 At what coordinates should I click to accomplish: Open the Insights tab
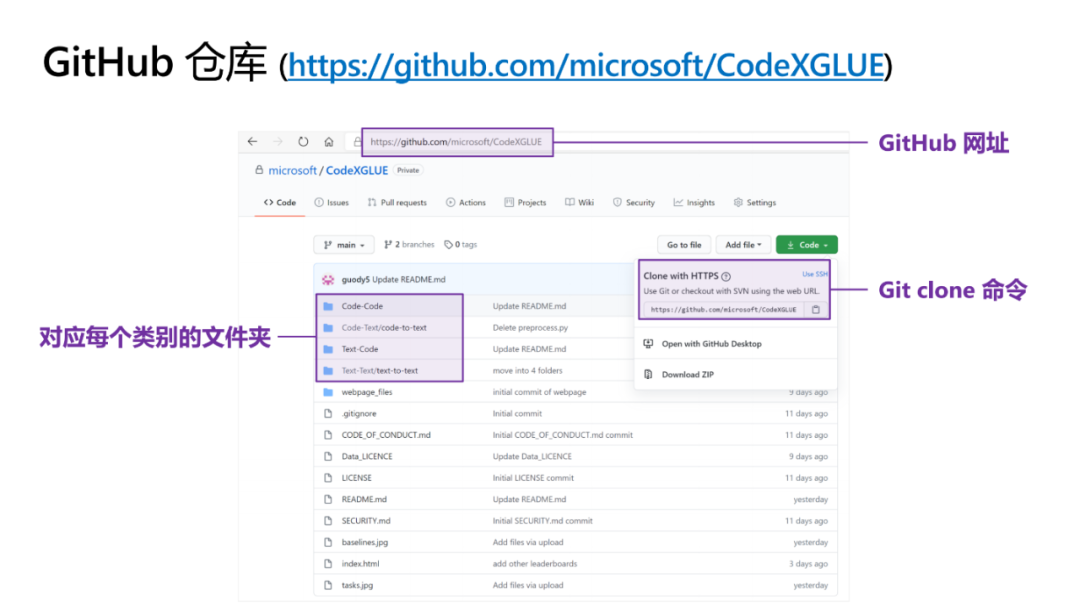[694, 203]
